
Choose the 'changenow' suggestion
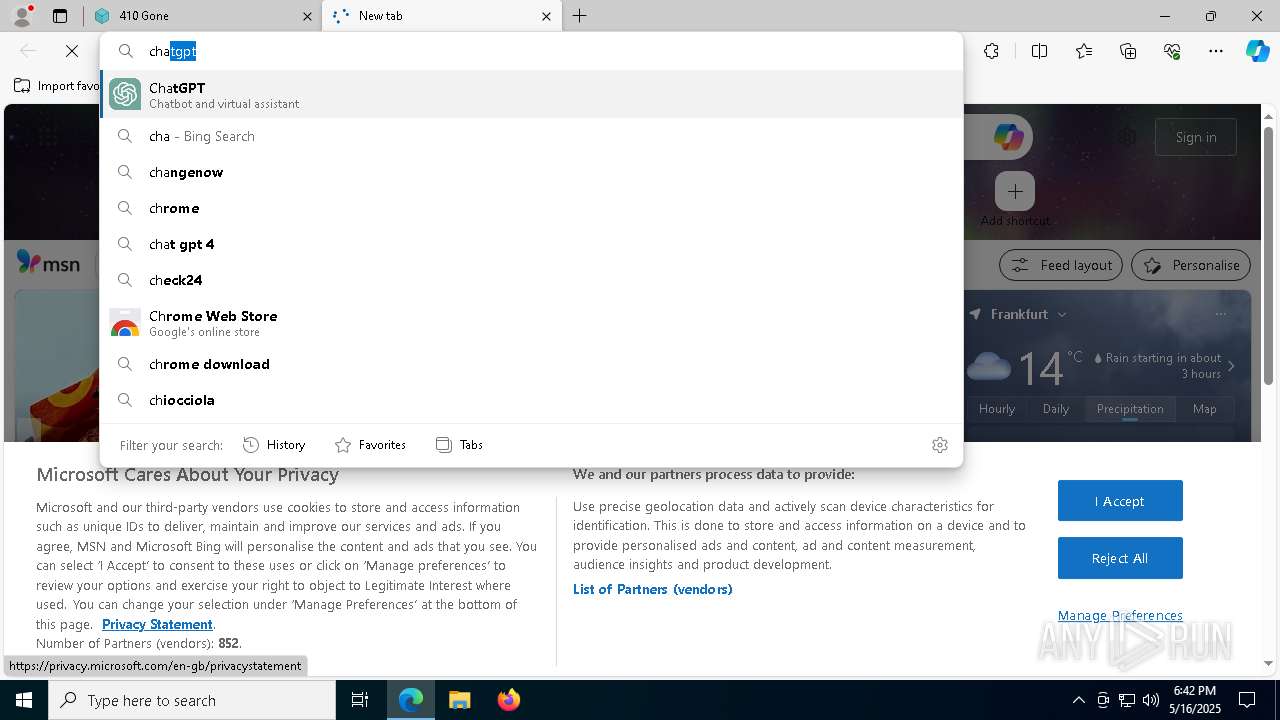point(531,172)
